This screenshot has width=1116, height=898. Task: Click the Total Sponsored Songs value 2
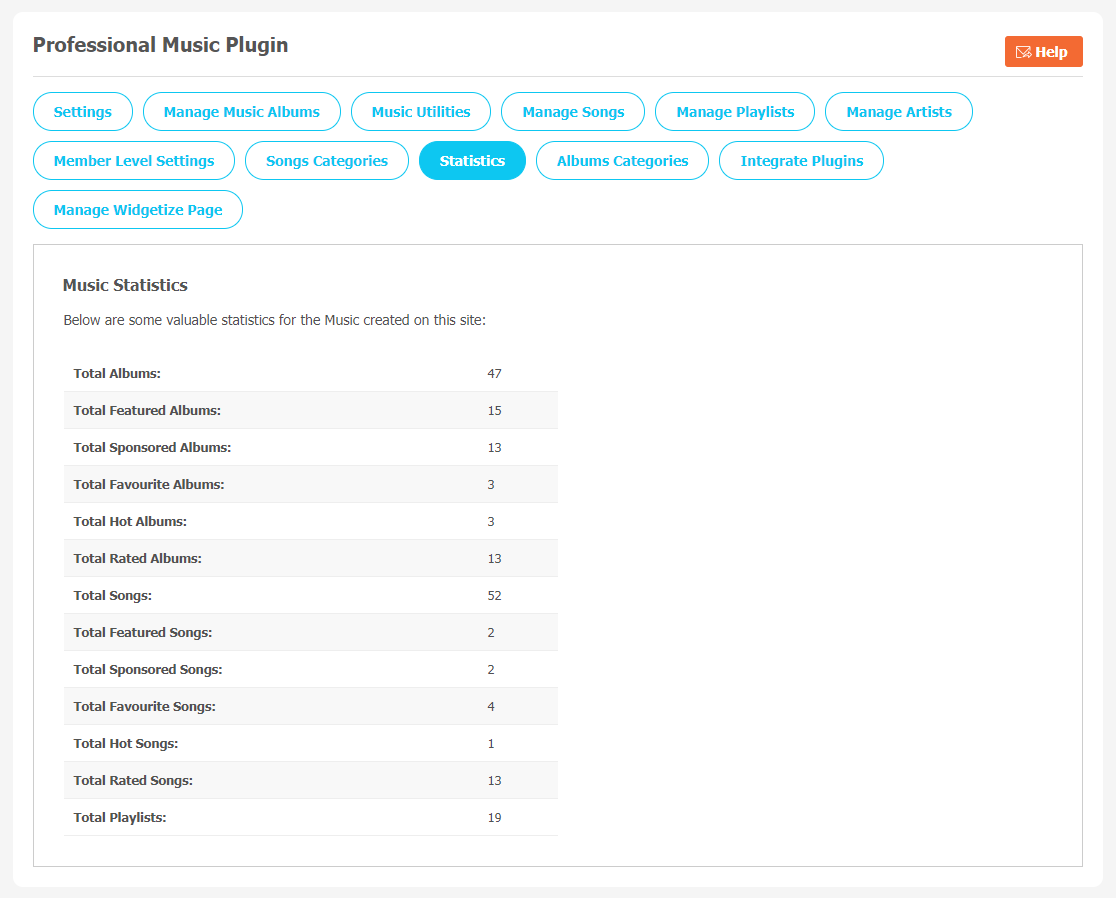click(x=491, y=670)
